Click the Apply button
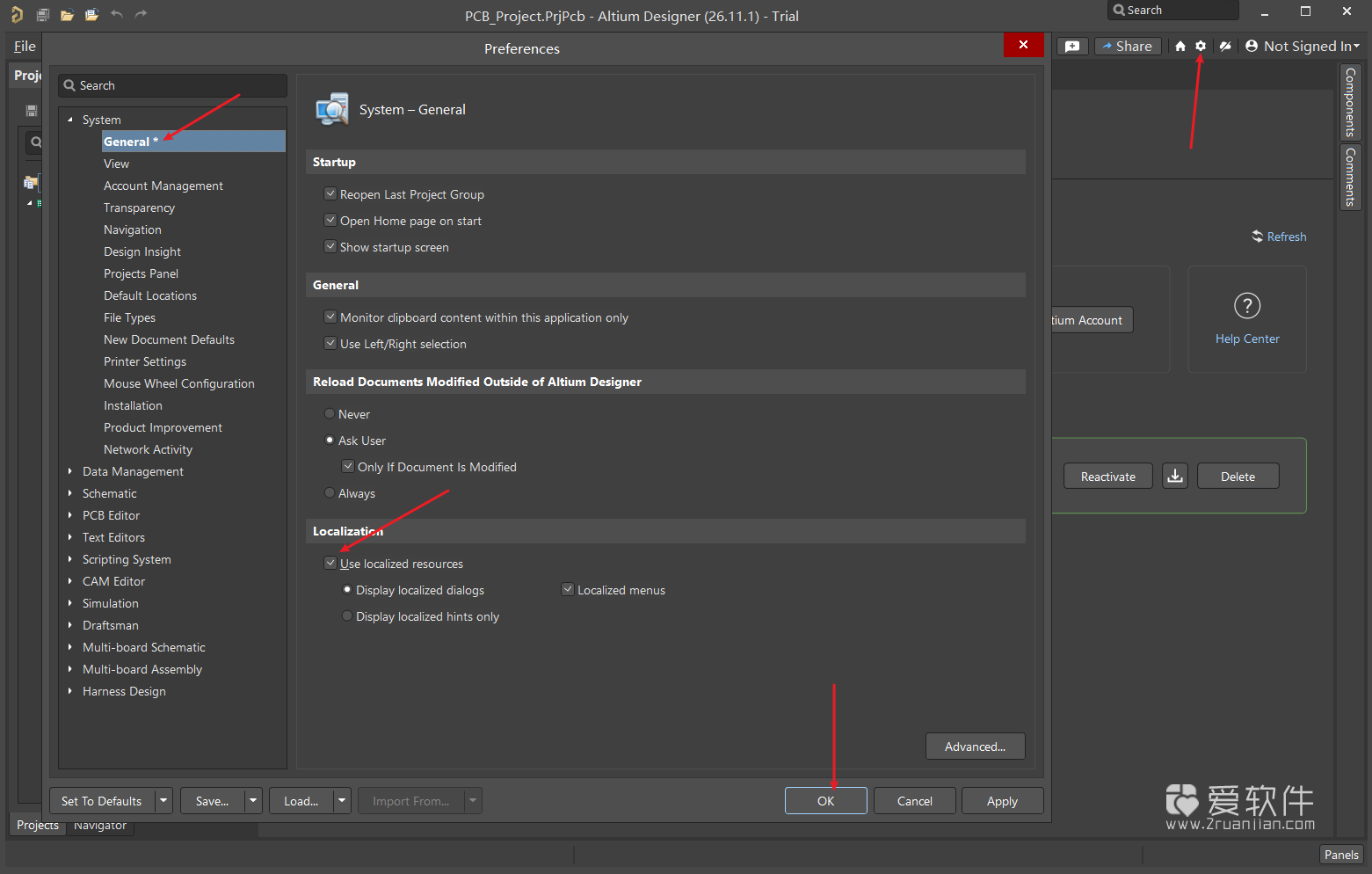Screen dimensions: 1372x874 1003,801
